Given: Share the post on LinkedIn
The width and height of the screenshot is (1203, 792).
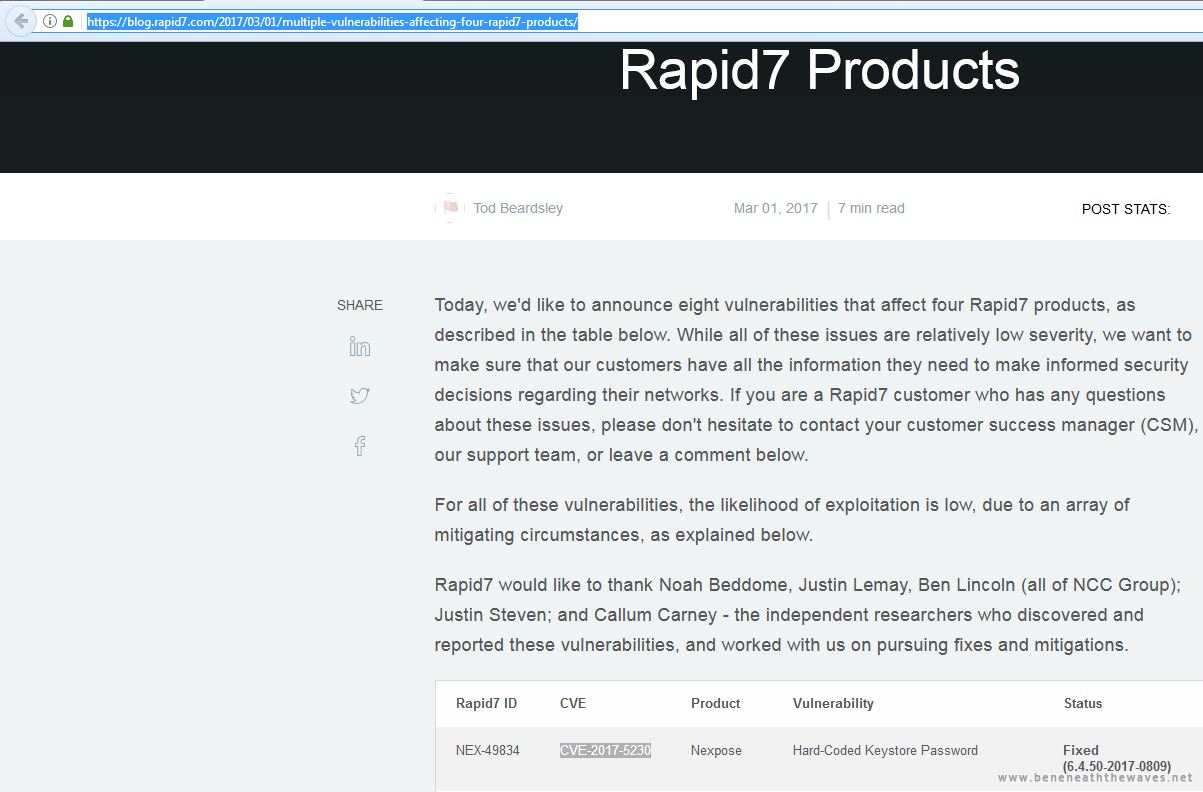Looking at the screenshot, I should click(x=360, y=347).
